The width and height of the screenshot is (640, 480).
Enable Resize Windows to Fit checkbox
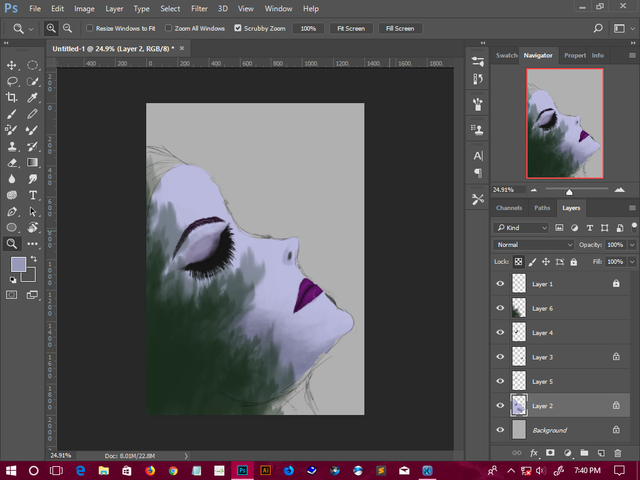tap(90, 28)
